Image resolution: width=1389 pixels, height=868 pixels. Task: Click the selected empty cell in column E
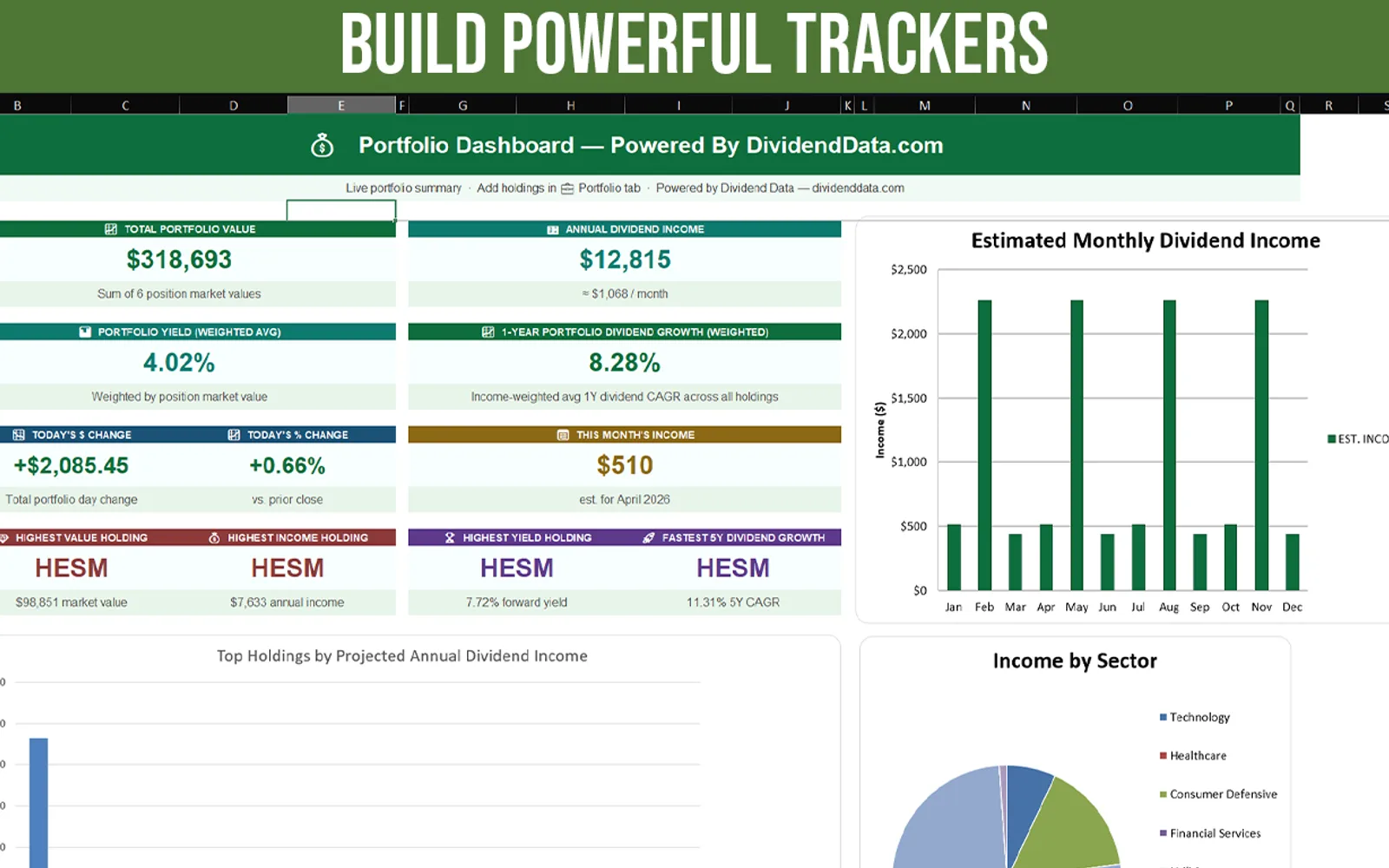click(x=341, y=210)
